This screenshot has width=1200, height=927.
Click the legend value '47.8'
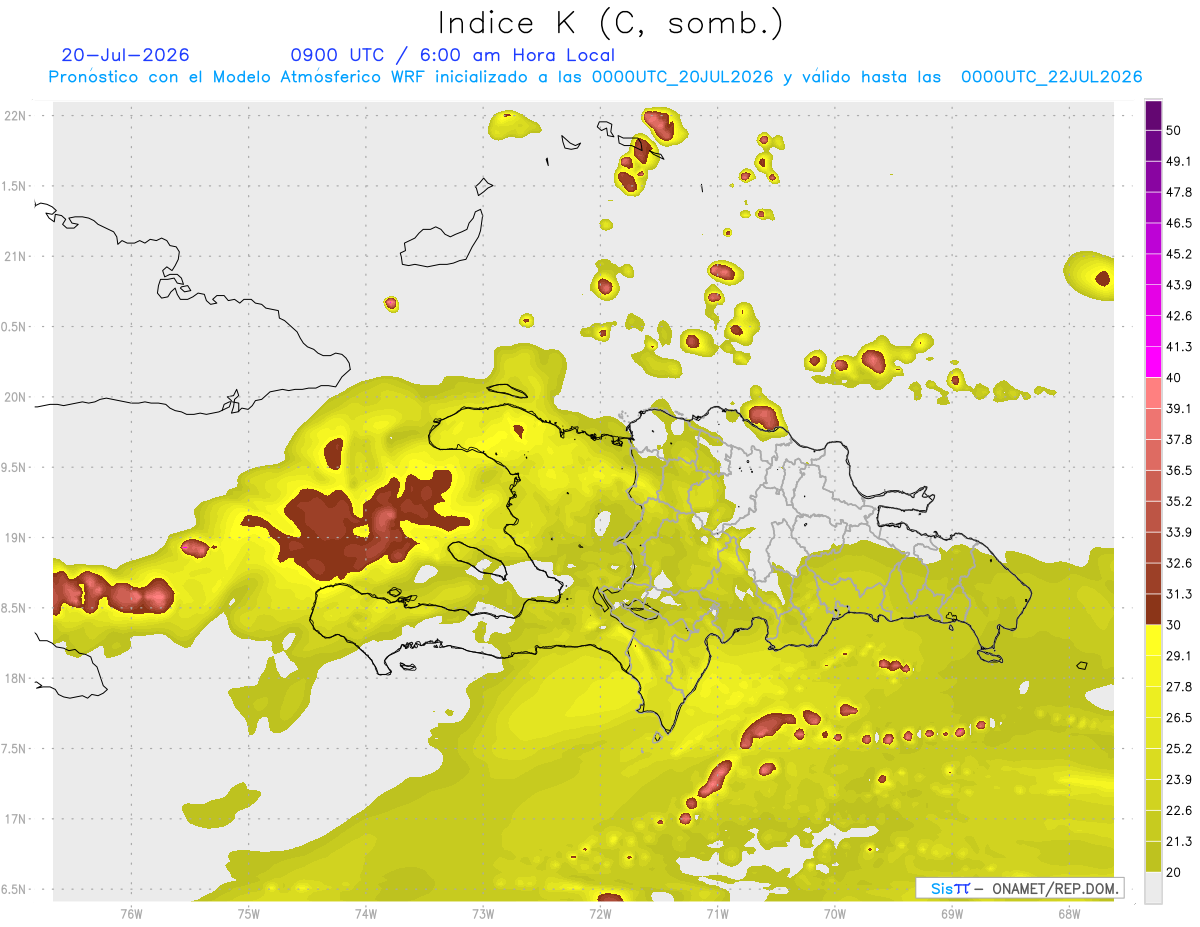tap(1179, 192)
